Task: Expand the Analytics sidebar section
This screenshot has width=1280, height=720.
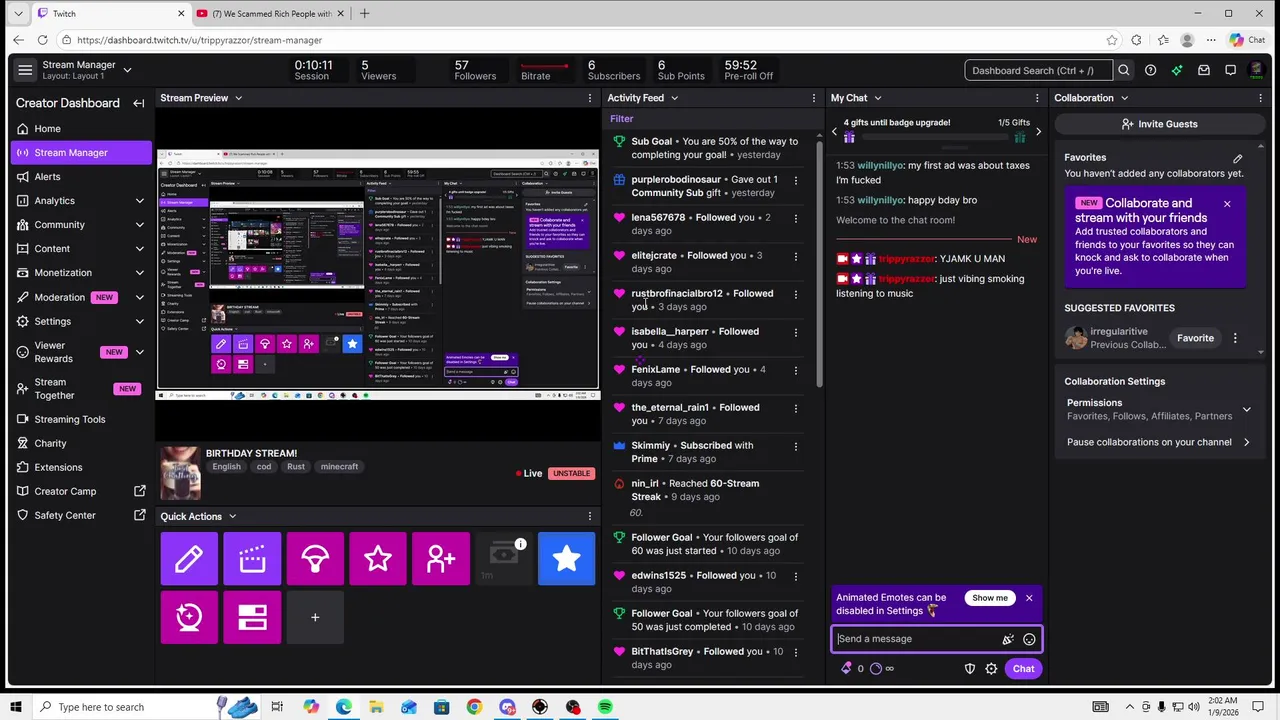Action: point(139,201)
